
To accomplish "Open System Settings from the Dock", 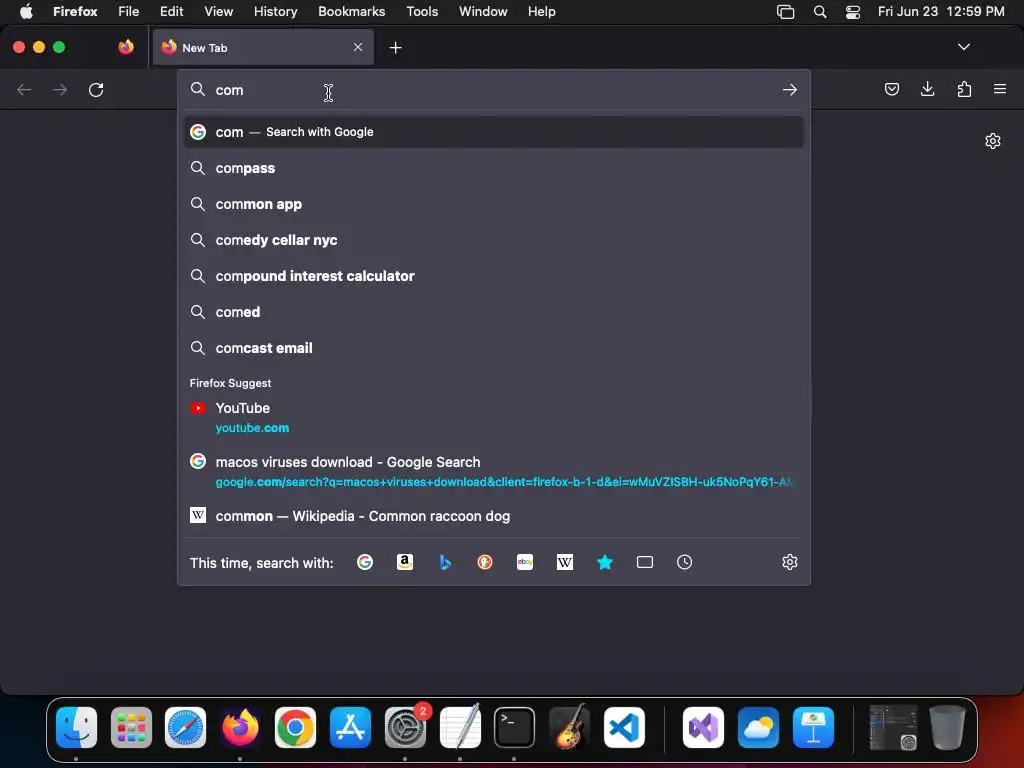I will click(x=405, y=727).
